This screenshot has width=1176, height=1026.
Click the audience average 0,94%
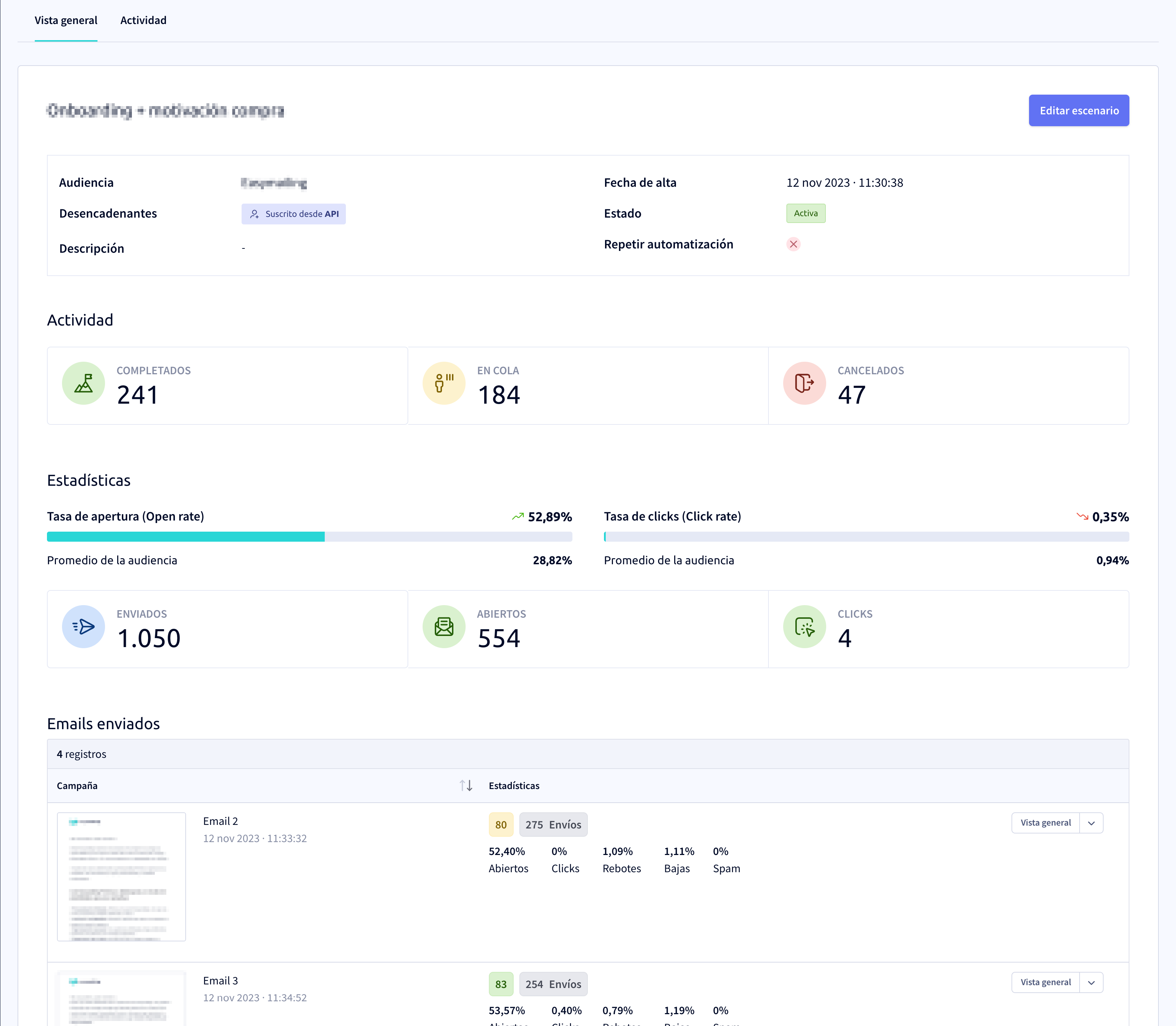(x=1113, y=561)
